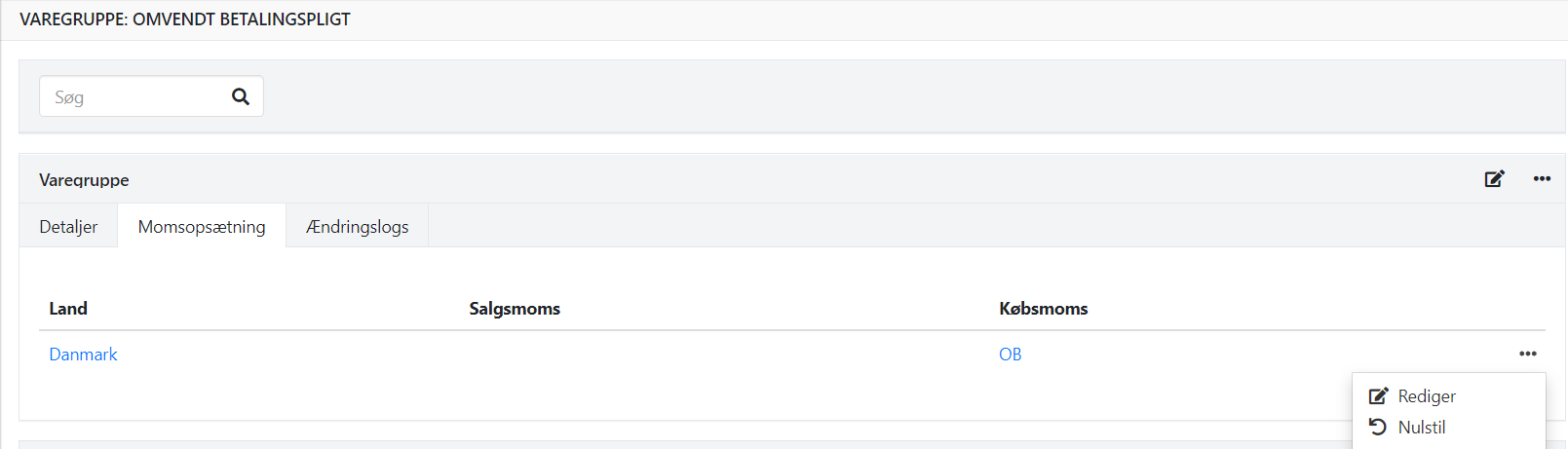
Task: Open the Varegruppe panel's three-dot menu
Action: (x=1542, y=178)
